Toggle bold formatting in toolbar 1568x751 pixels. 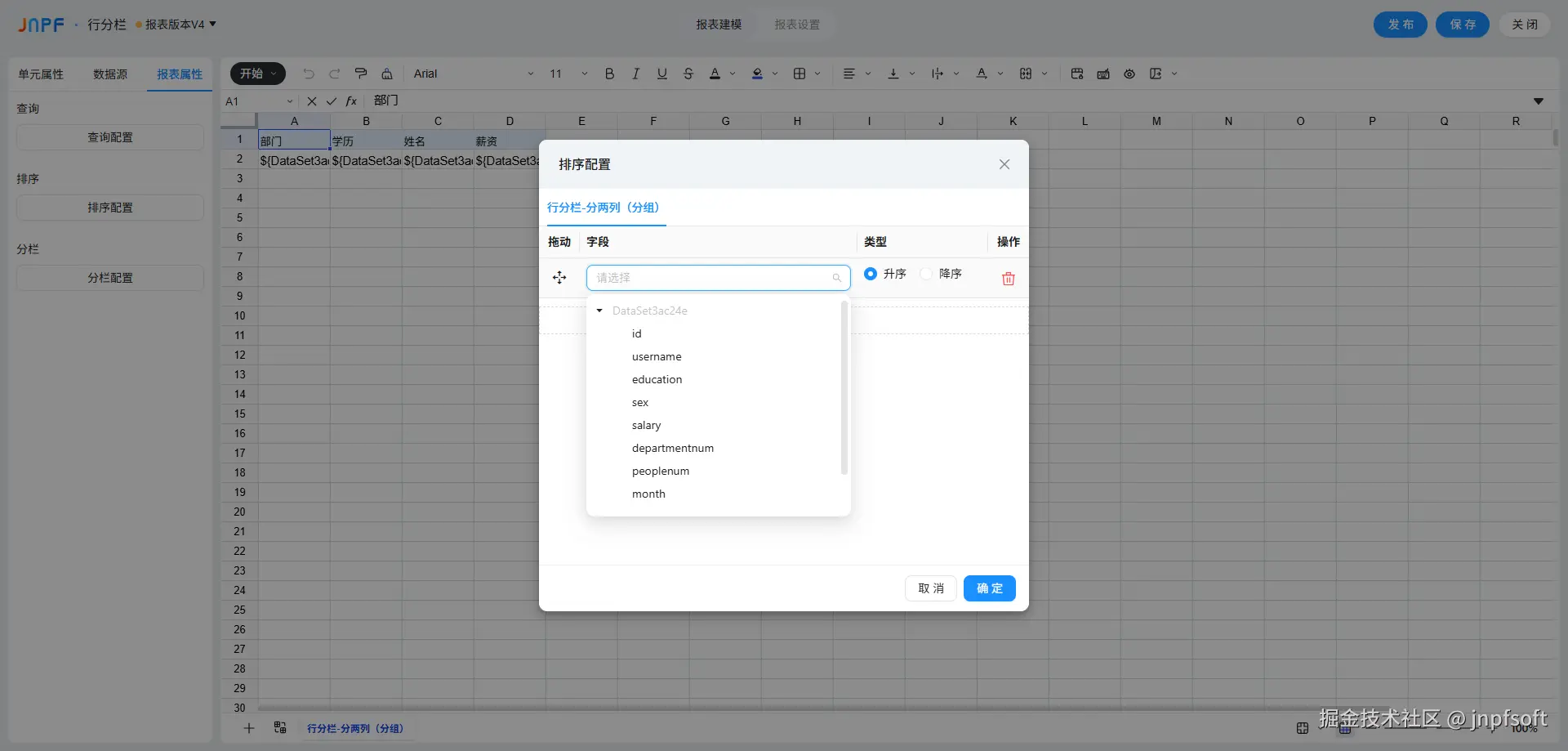[609, 74]
